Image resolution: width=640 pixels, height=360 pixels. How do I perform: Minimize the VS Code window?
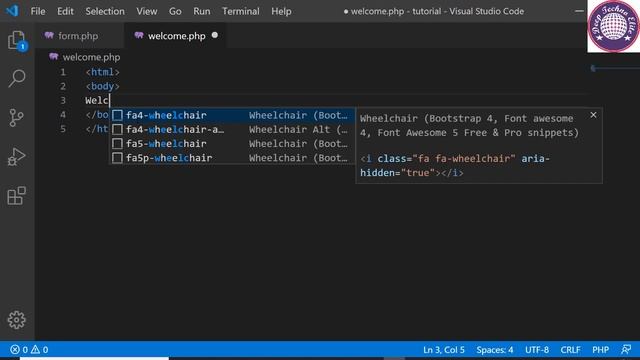(x=579, y=11)
